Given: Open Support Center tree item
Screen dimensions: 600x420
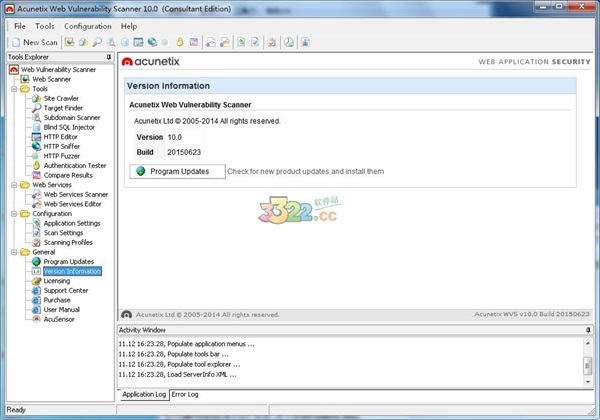Looking at the screenshot, I should [x=66, y=290].
